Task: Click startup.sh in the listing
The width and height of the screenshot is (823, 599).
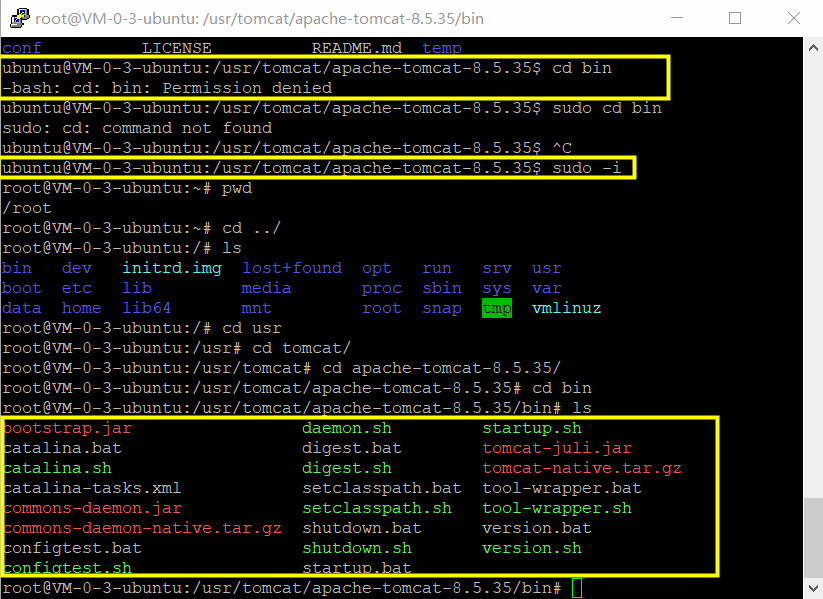Action: pos(532,428)
